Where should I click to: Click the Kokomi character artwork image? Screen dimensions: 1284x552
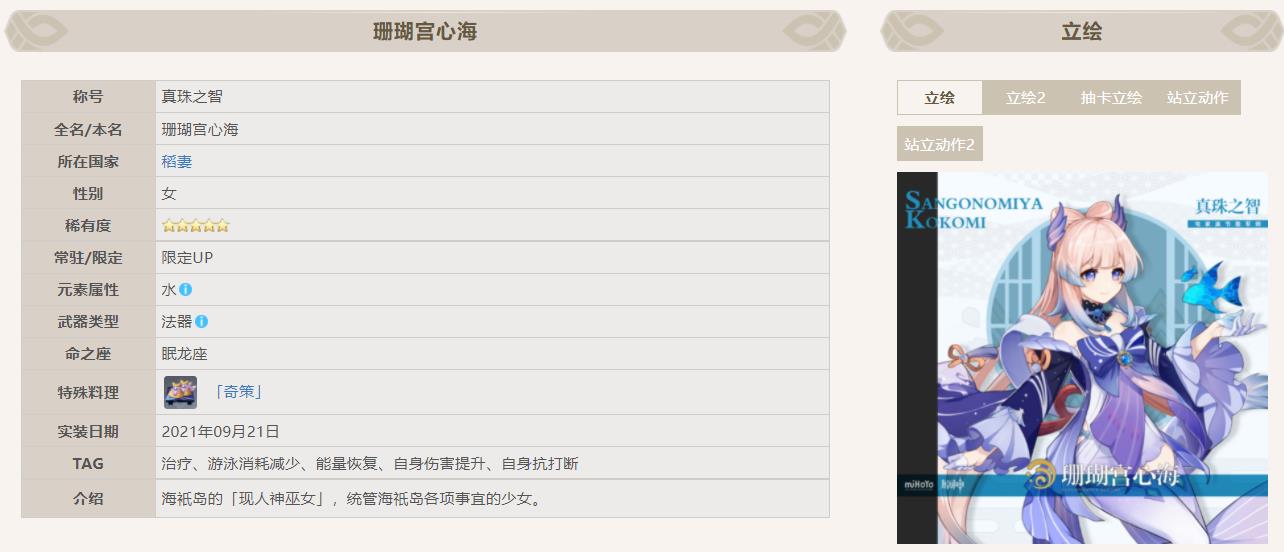pyautogui.click(x=1082, y=358)
